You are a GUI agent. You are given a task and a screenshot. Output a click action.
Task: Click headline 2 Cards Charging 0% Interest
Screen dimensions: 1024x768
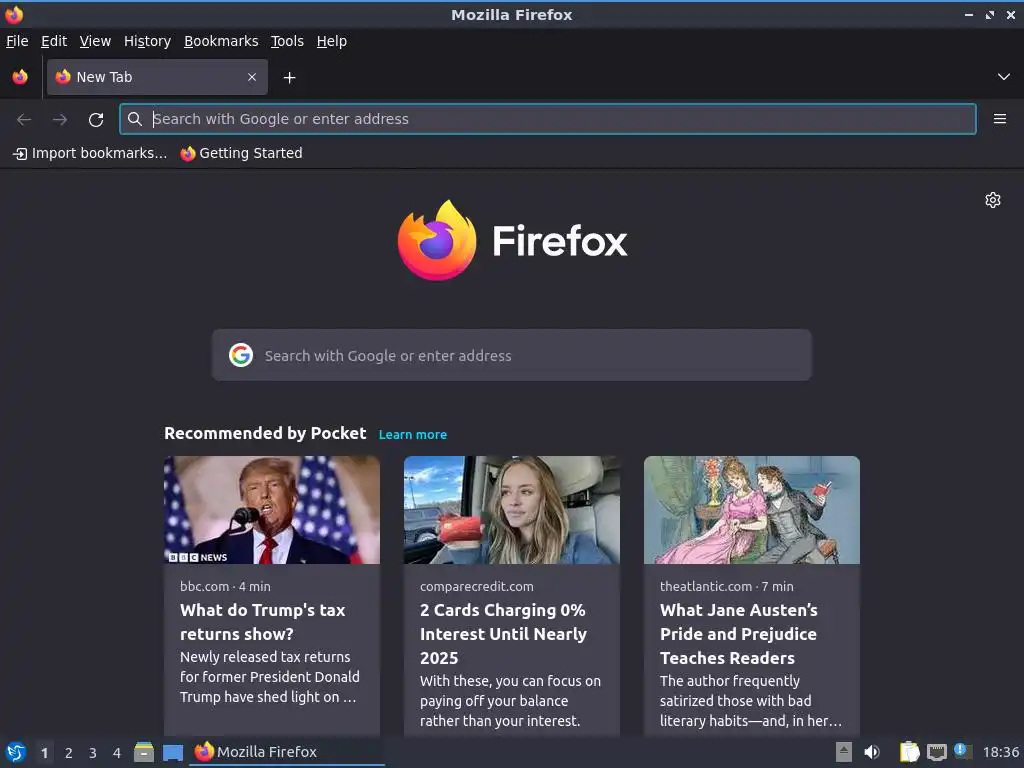point(504,634)
